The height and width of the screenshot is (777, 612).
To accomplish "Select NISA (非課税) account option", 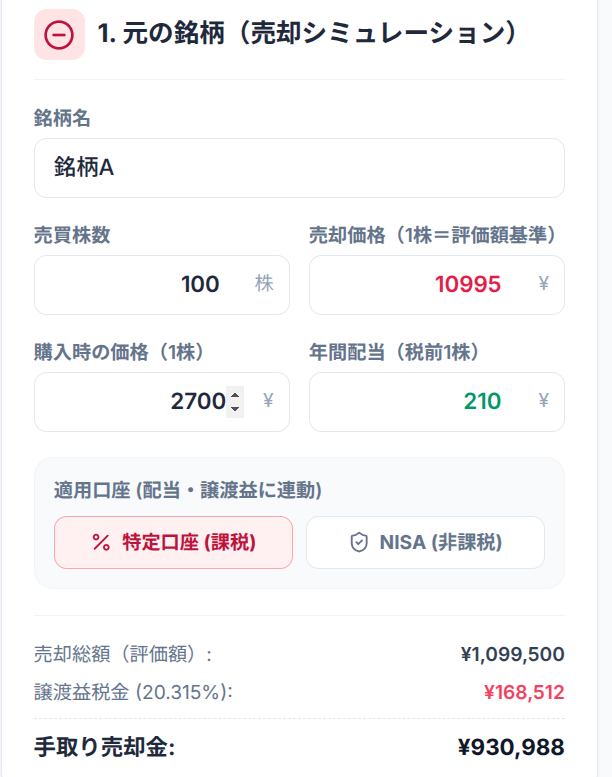I will pos(426,542).
